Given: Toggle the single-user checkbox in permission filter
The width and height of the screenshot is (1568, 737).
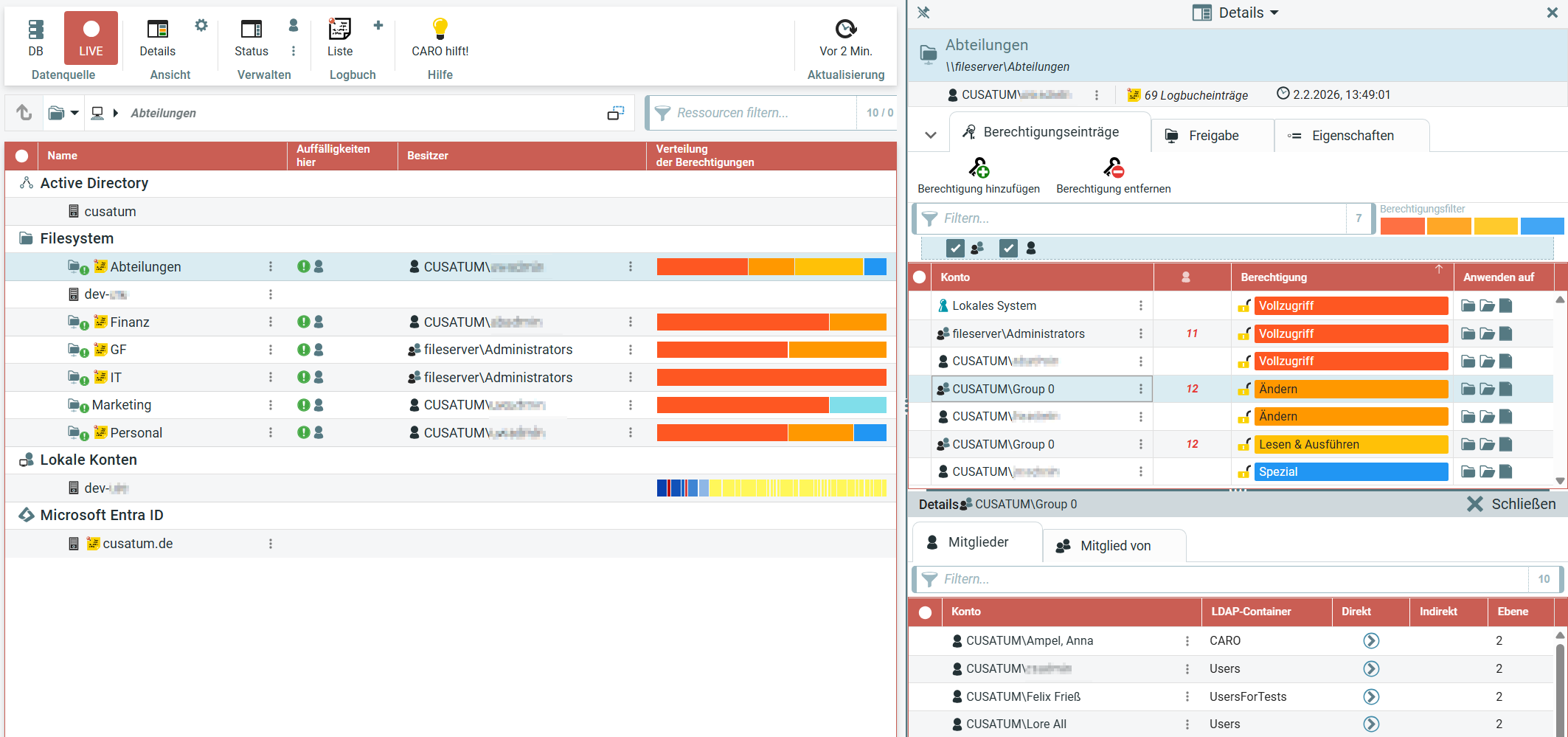Looking at the screenshot, I should tap(1008, 249).
